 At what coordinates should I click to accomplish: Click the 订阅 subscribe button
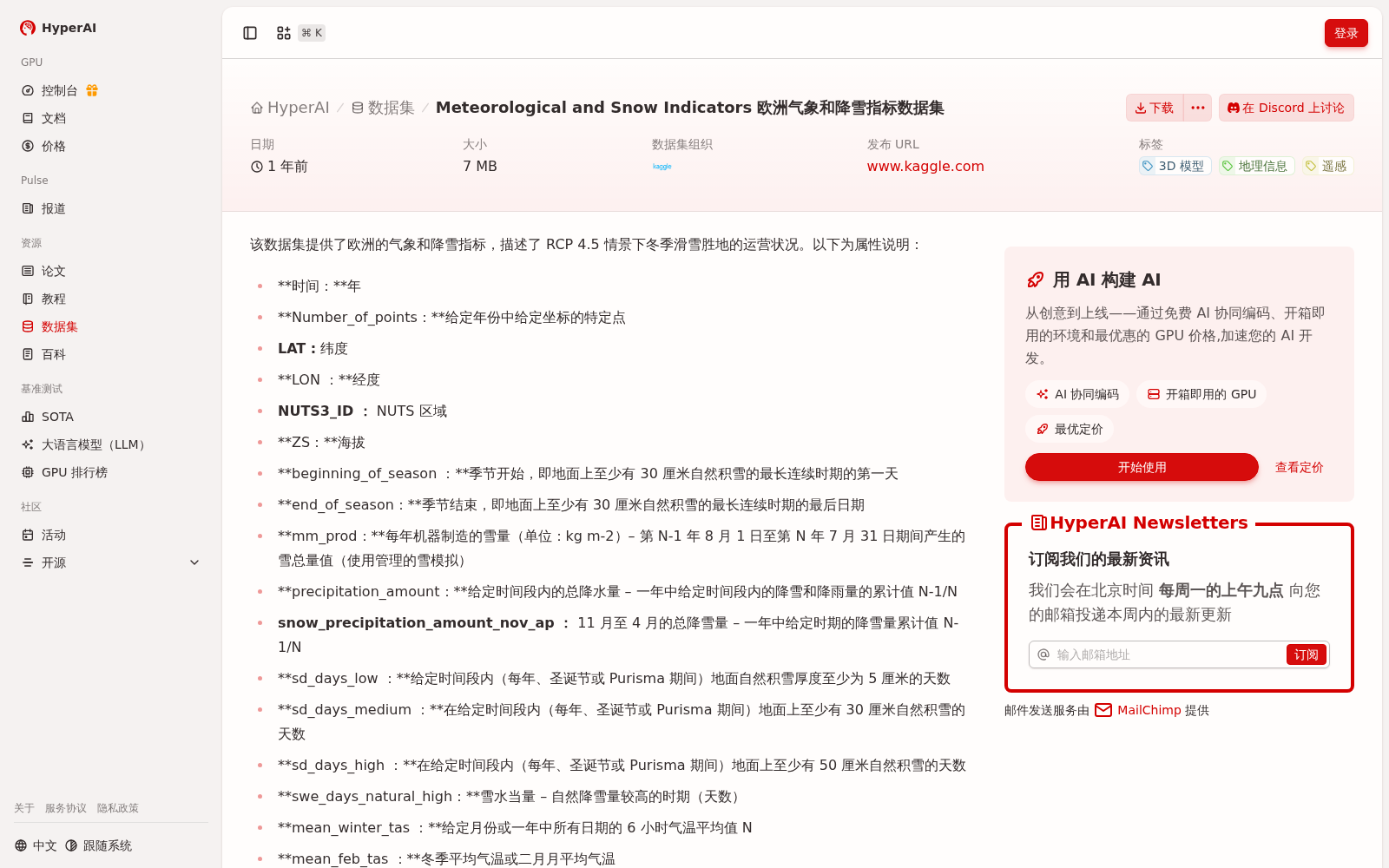pyautogui.click(x=1306, y=654)
